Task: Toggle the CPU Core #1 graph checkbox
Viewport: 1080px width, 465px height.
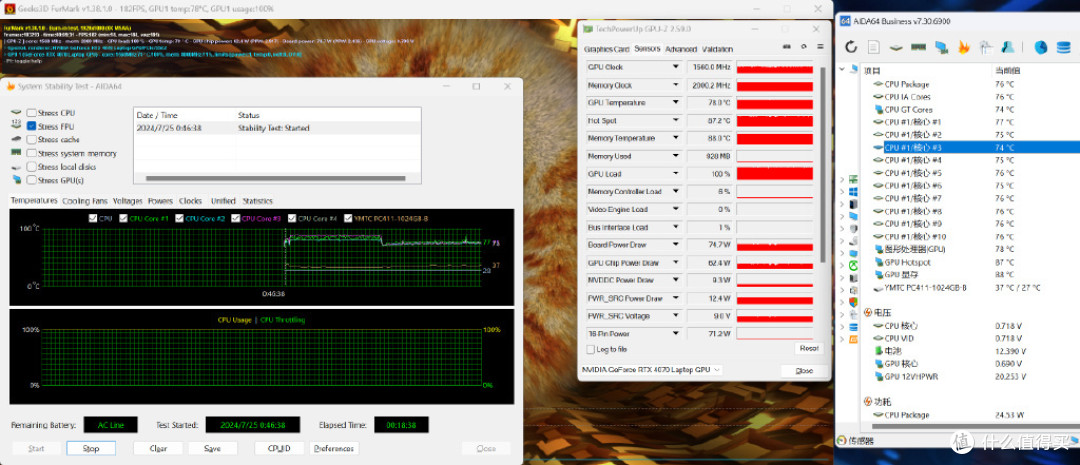Action: point(124,218)
